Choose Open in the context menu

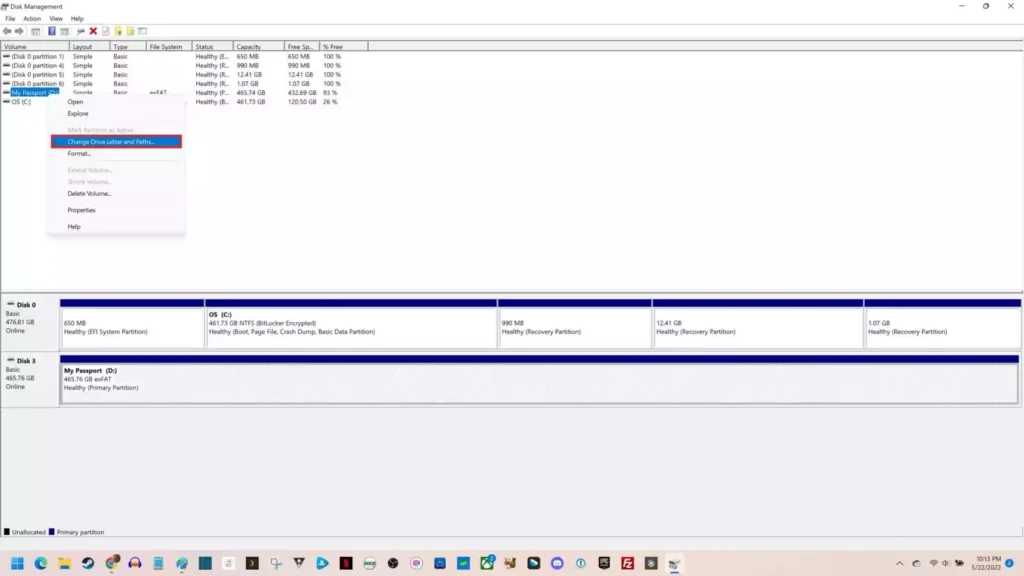(116, 102)
